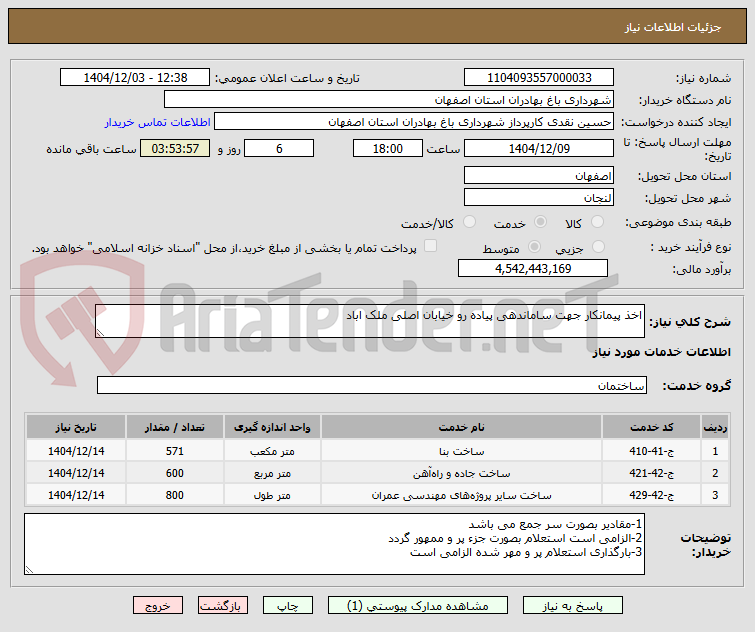Click the quantity cell 571

(174, 451)
